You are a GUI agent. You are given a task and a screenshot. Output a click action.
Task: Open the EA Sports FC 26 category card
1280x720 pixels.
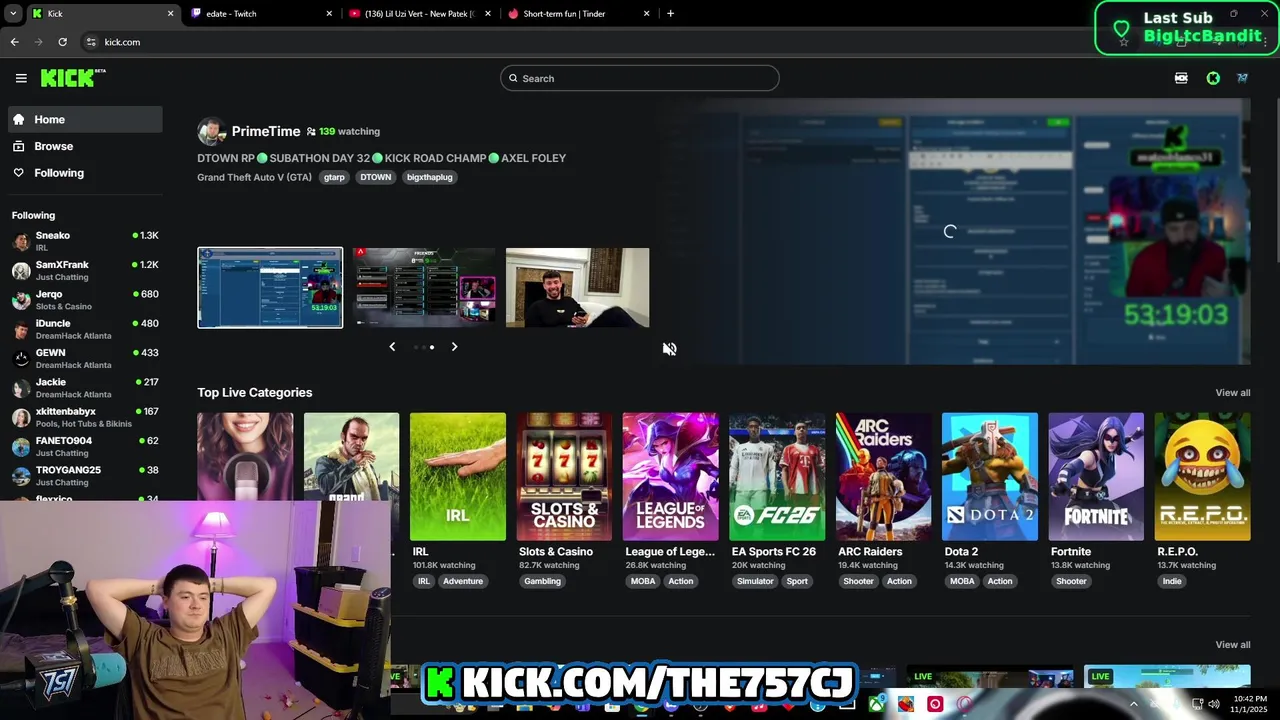[x=777, y=477]
